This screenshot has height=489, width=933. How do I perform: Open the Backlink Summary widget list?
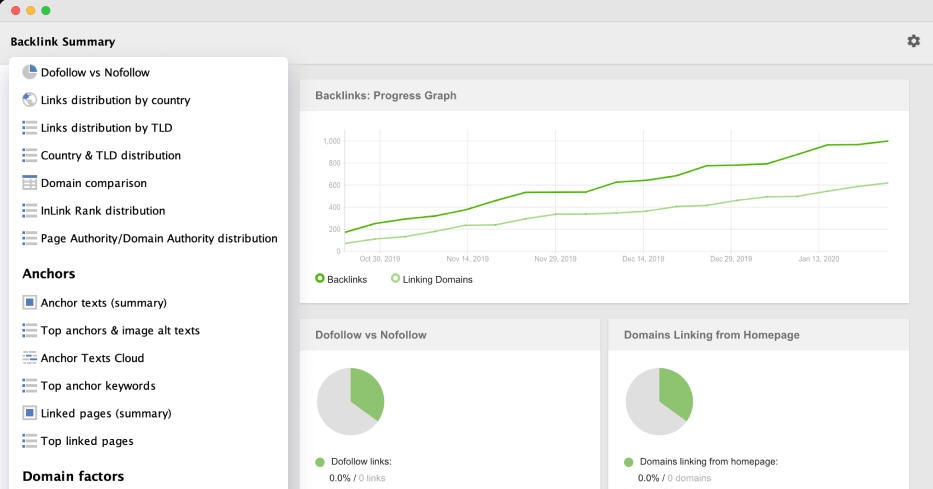click(x=62, y=42)
